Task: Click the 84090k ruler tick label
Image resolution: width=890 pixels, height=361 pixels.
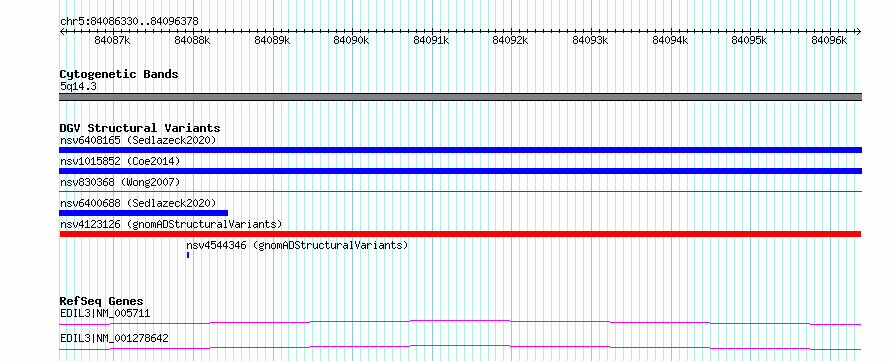Action: [x=351, y=40]
